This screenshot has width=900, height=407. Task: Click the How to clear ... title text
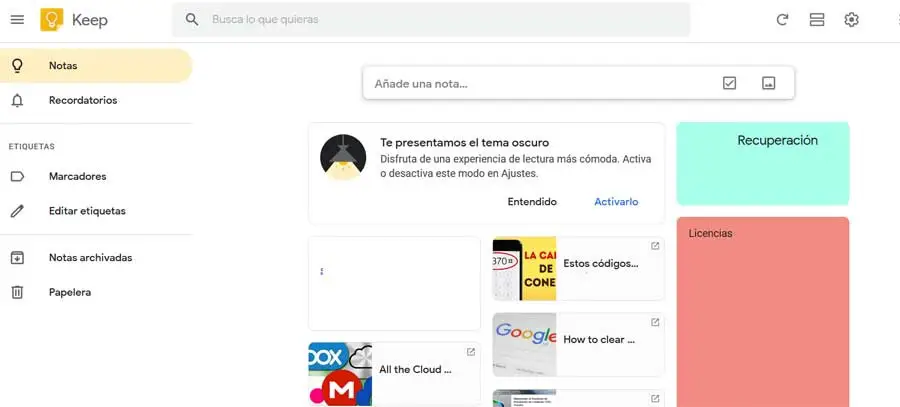click(x=599, y=339)
